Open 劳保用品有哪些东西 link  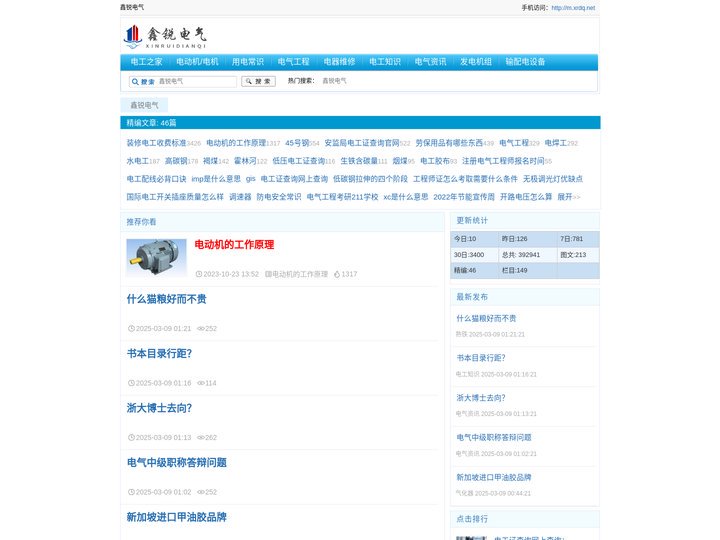click(x=449, y=143)
